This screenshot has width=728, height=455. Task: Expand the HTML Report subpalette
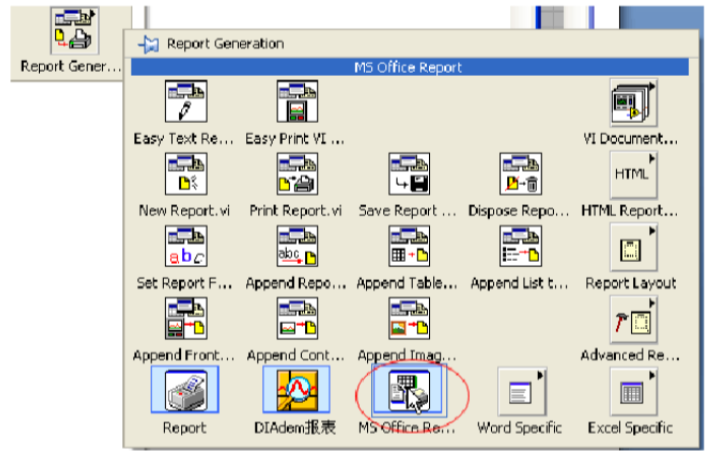(631, 174)
